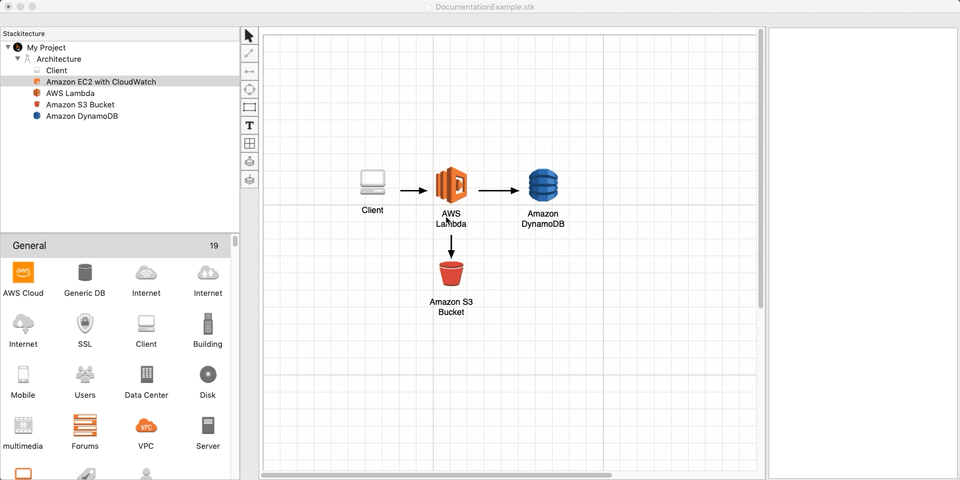960x480 pixels.
Task: Select the Text tool
Action: coord(249,126)
